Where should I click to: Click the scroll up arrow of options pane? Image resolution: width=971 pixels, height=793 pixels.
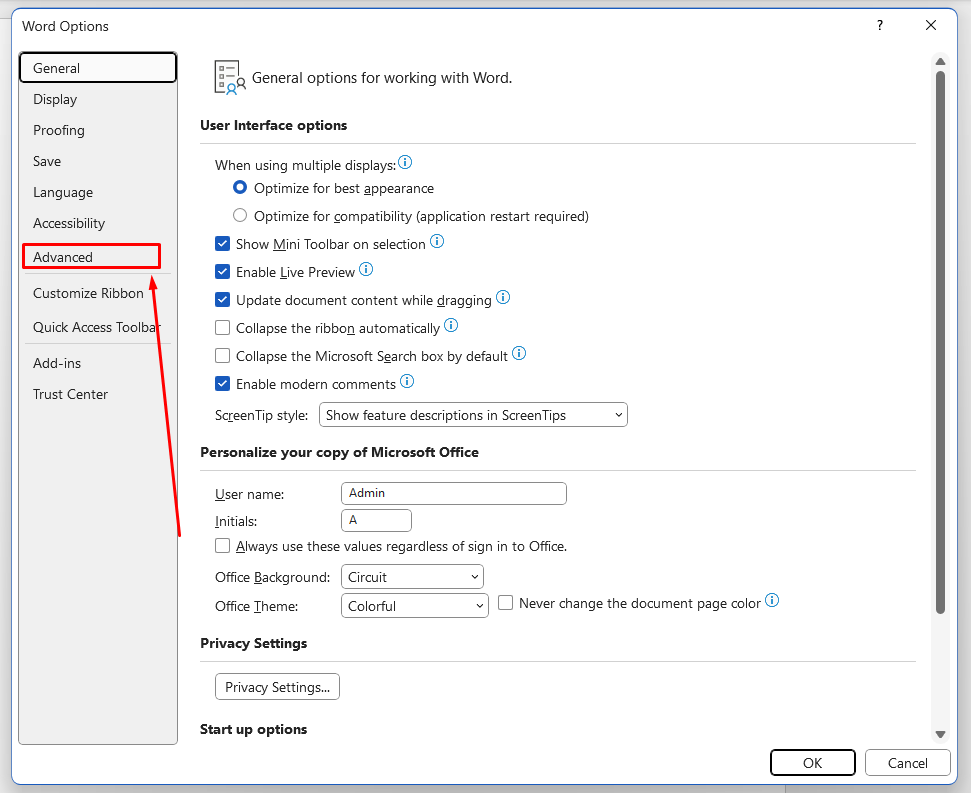pos(940,61)
